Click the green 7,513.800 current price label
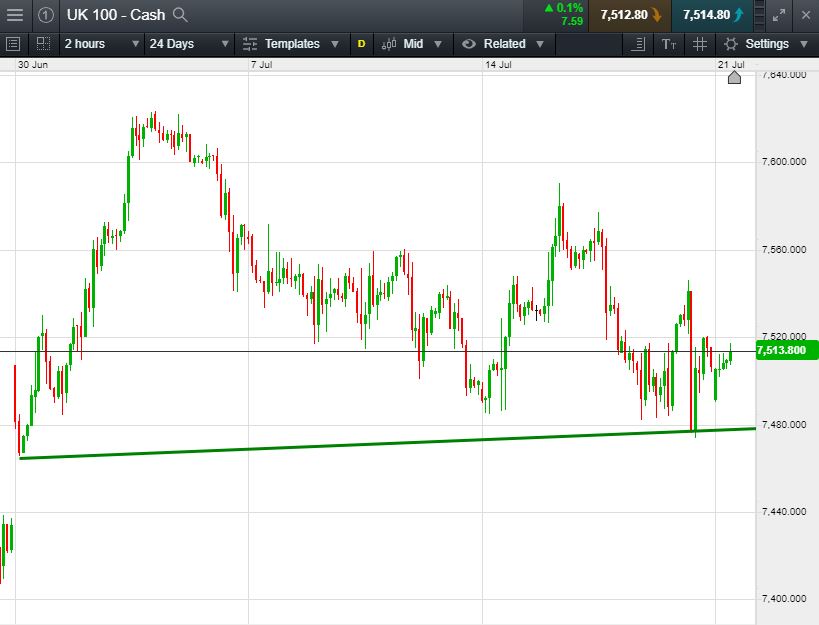The image size is (819, 625). click(785, 350)
